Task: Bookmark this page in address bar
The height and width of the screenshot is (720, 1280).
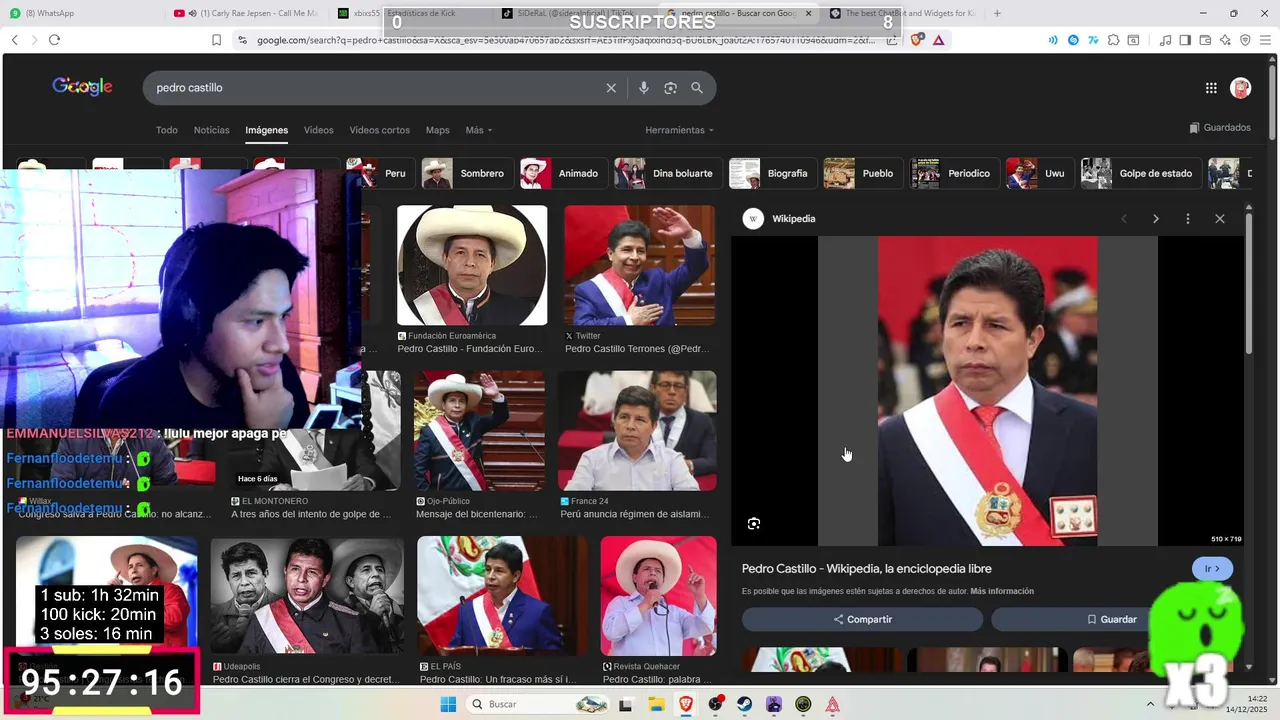Action: point(216,40)
